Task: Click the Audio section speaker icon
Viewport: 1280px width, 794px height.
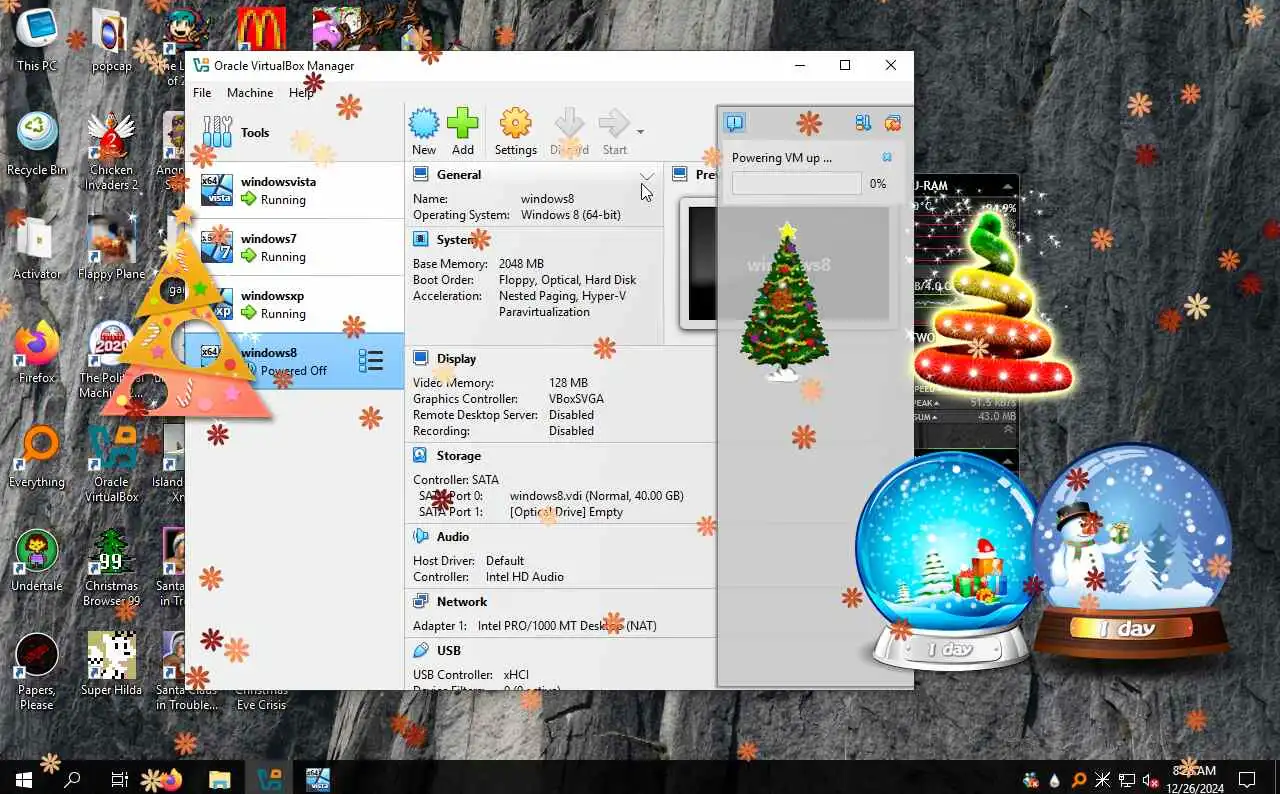Action: point(420,536)
